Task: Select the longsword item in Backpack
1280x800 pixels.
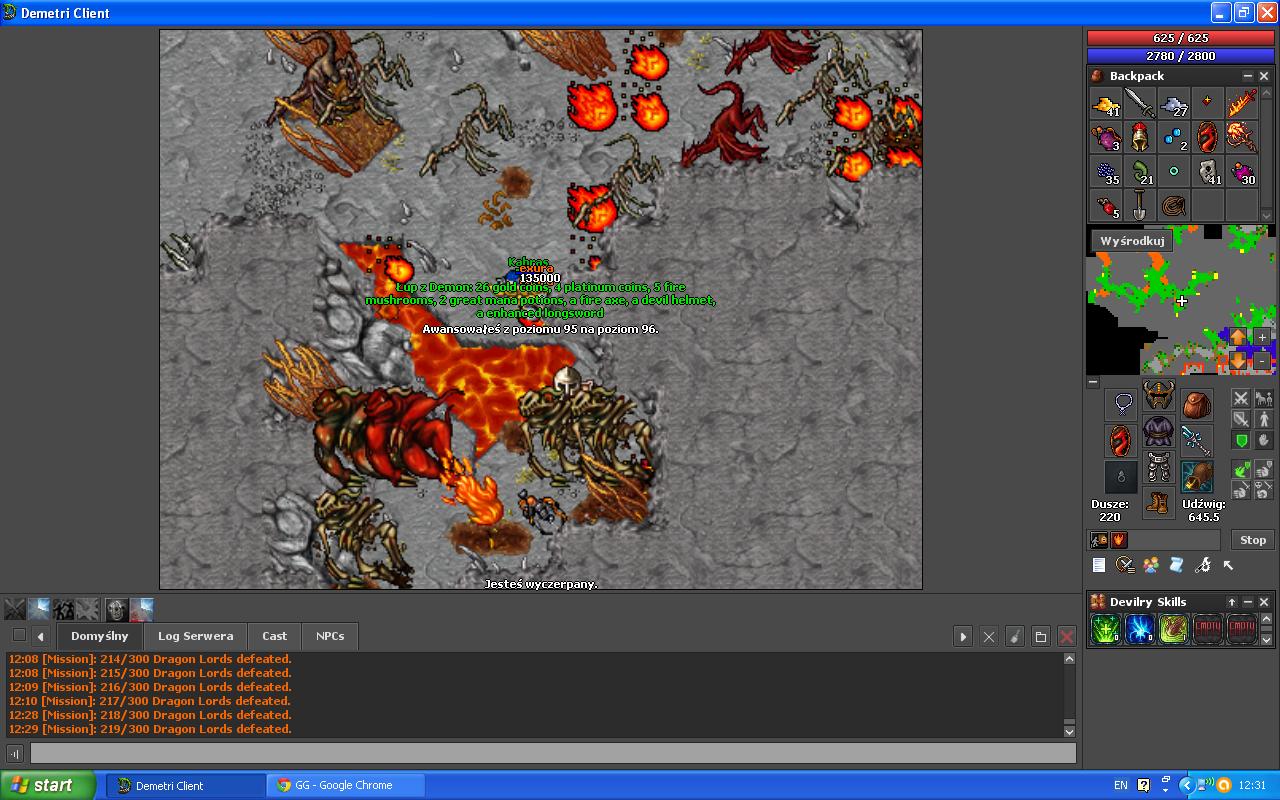Action: [1139, 103]
